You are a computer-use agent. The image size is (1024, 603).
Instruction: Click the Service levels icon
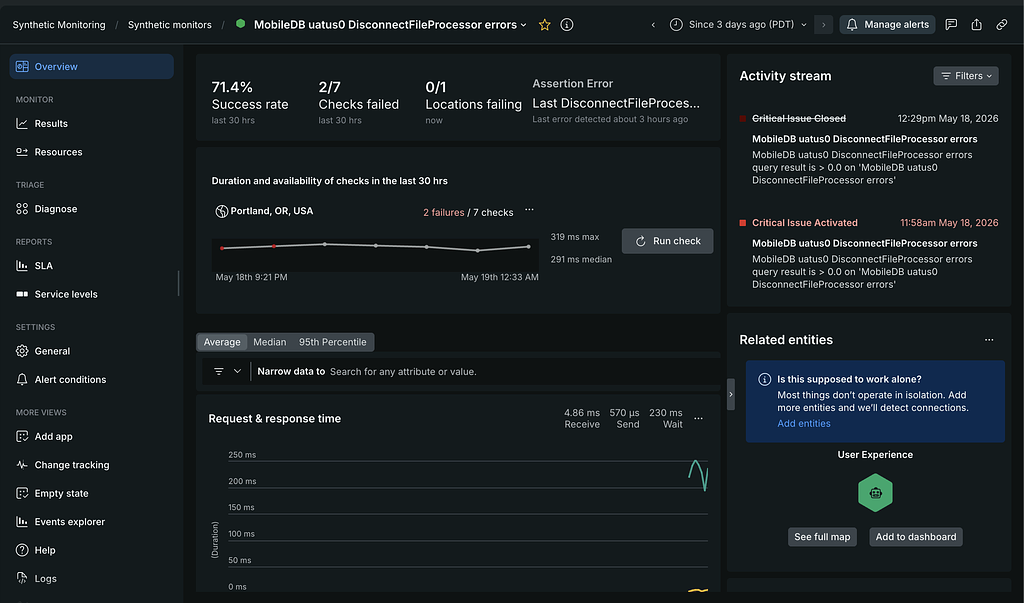coord(22,294)
